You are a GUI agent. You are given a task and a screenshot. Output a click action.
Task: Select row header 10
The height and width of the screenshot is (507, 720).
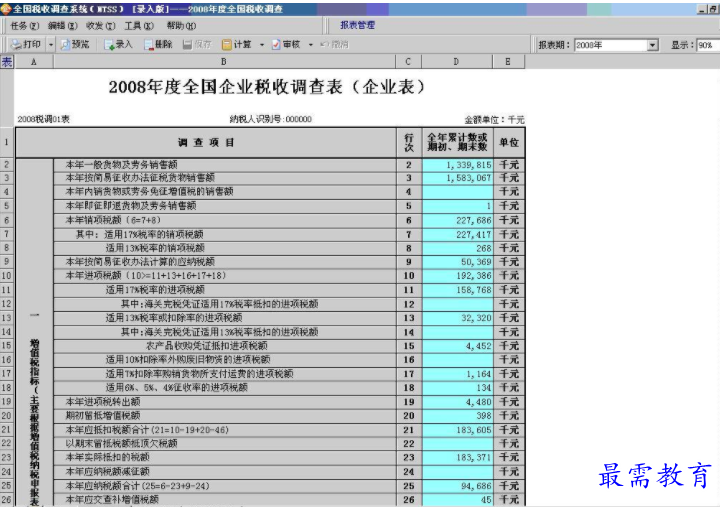click(7, 276)
